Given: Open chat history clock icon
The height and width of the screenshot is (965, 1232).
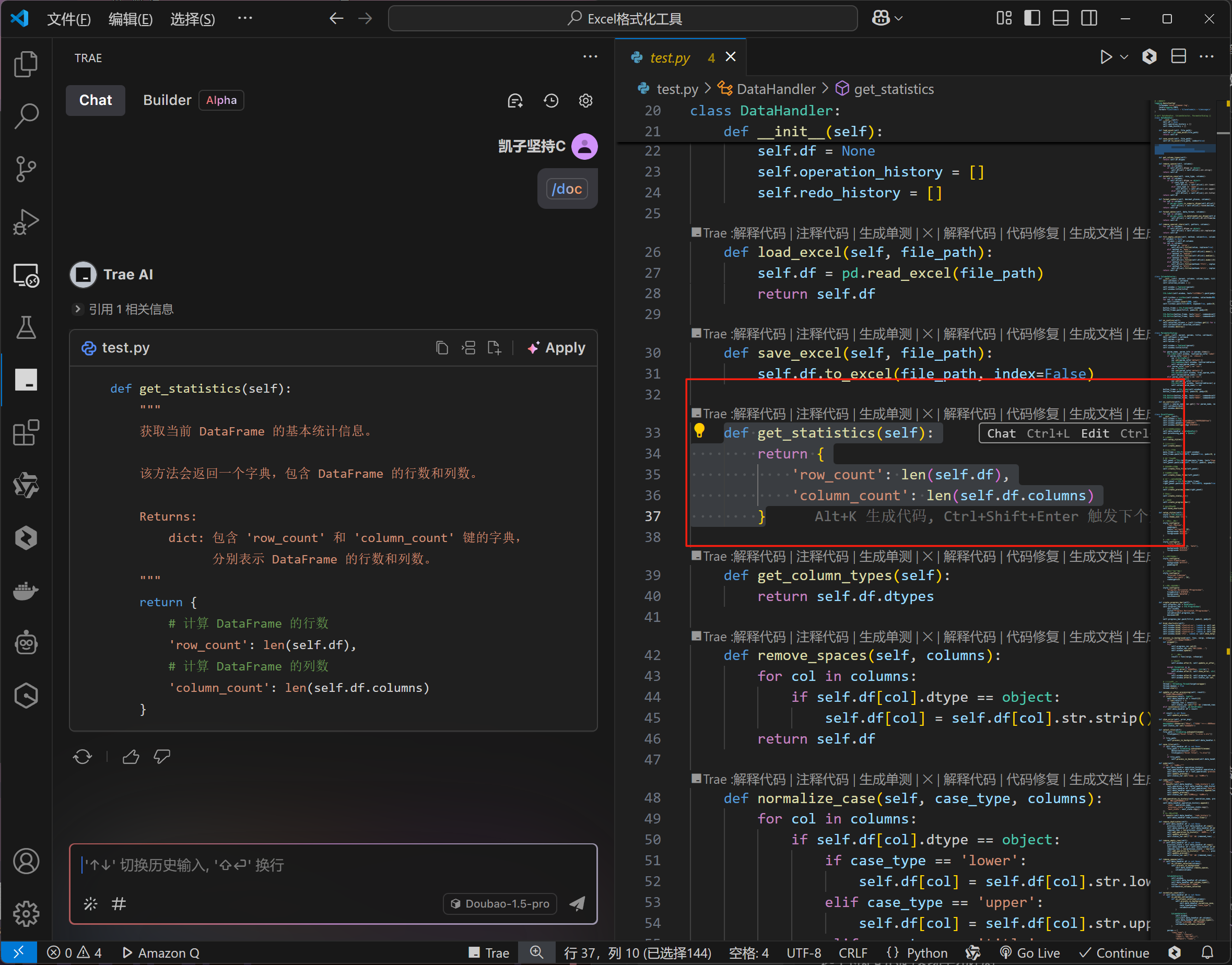Looking at the screenshot, I should 551,101.
